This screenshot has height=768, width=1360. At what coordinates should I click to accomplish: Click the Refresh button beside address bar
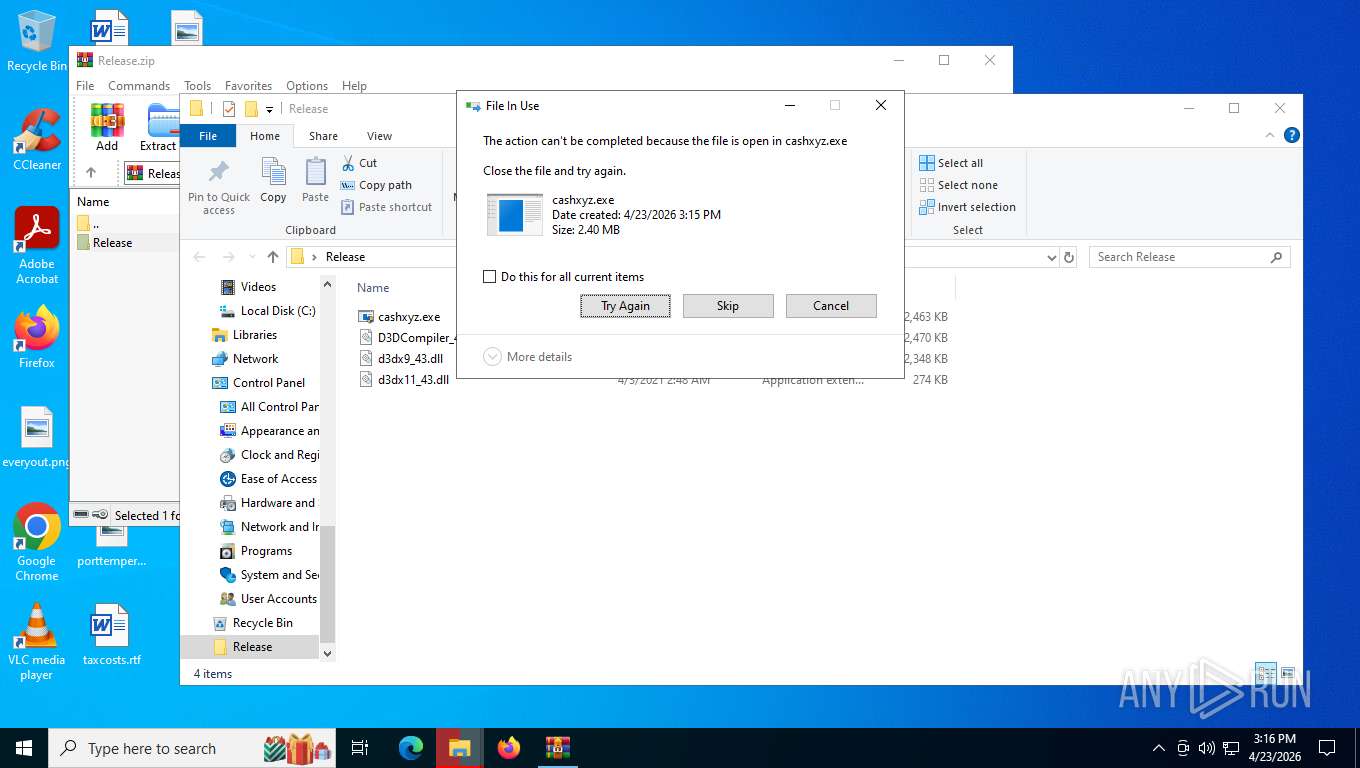click(1069, 257)
